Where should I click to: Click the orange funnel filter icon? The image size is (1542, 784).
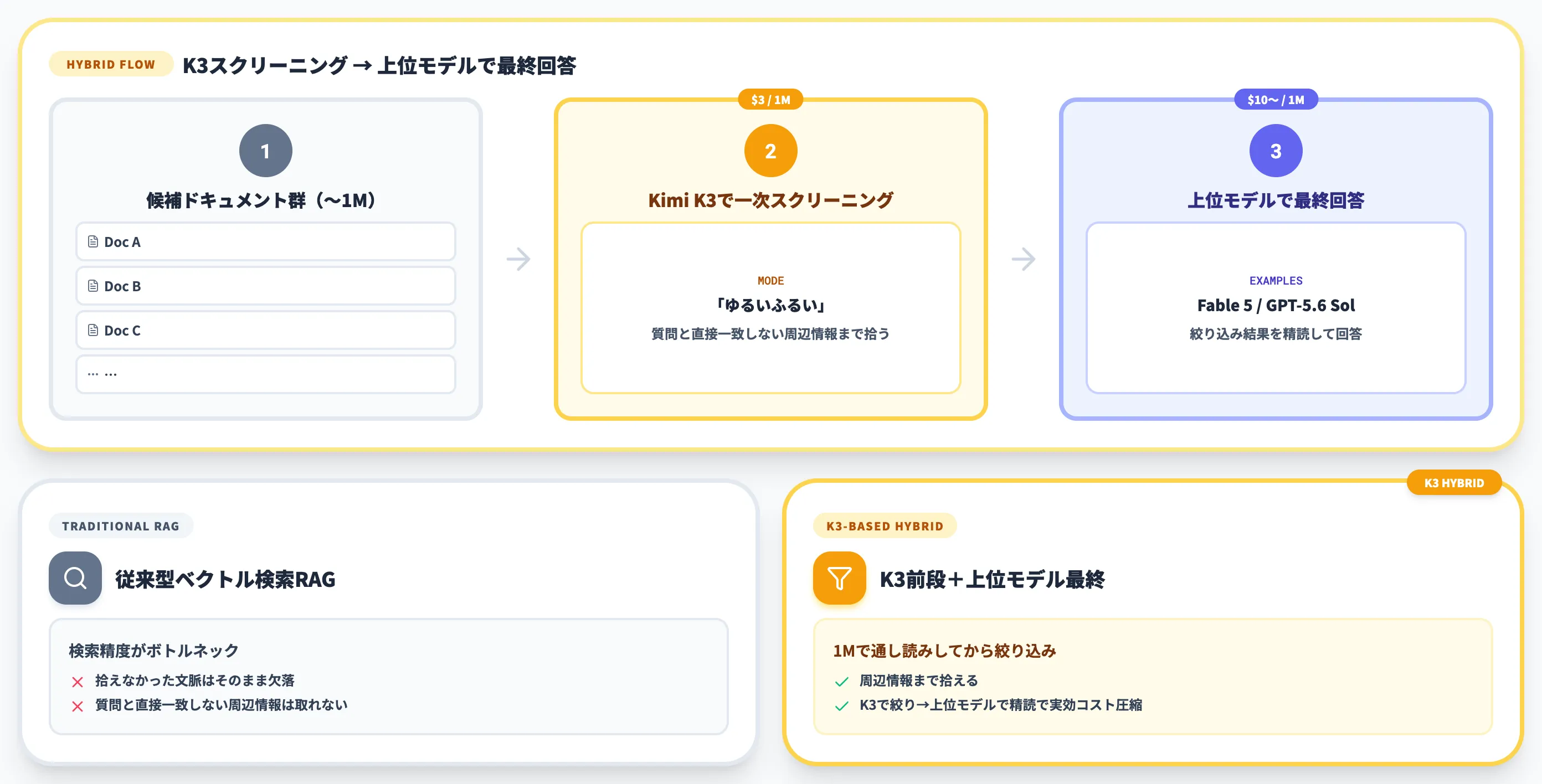pos(839,577)
